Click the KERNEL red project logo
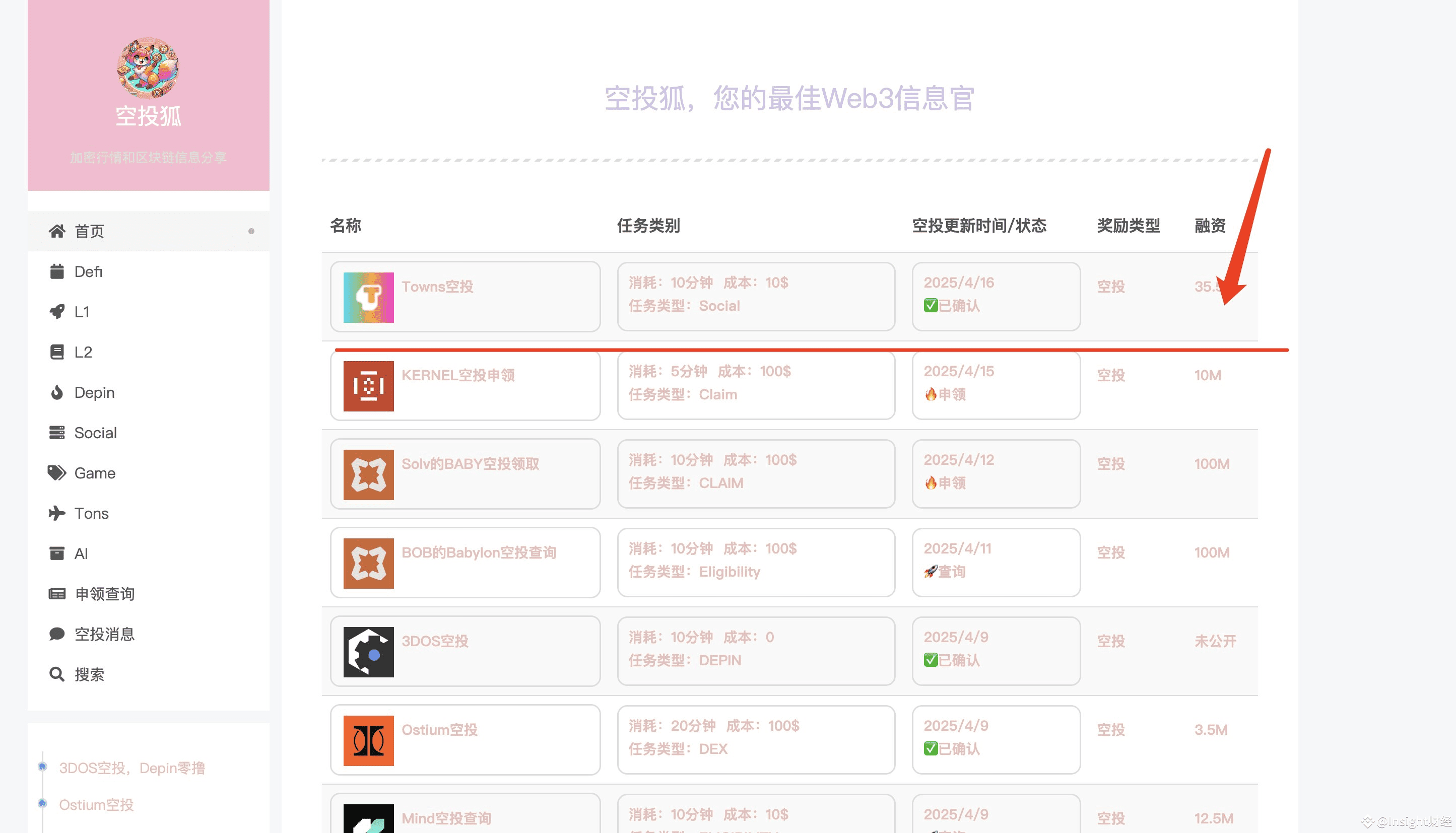 coord(368,386)
